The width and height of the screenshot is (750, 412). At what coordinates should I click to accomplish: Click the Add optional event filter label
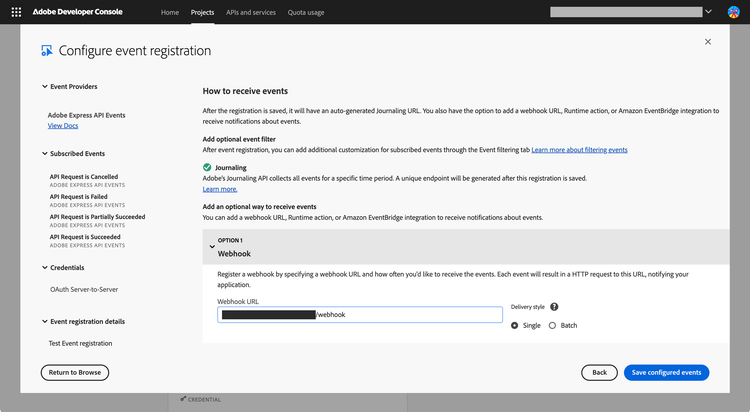(239, 139)
